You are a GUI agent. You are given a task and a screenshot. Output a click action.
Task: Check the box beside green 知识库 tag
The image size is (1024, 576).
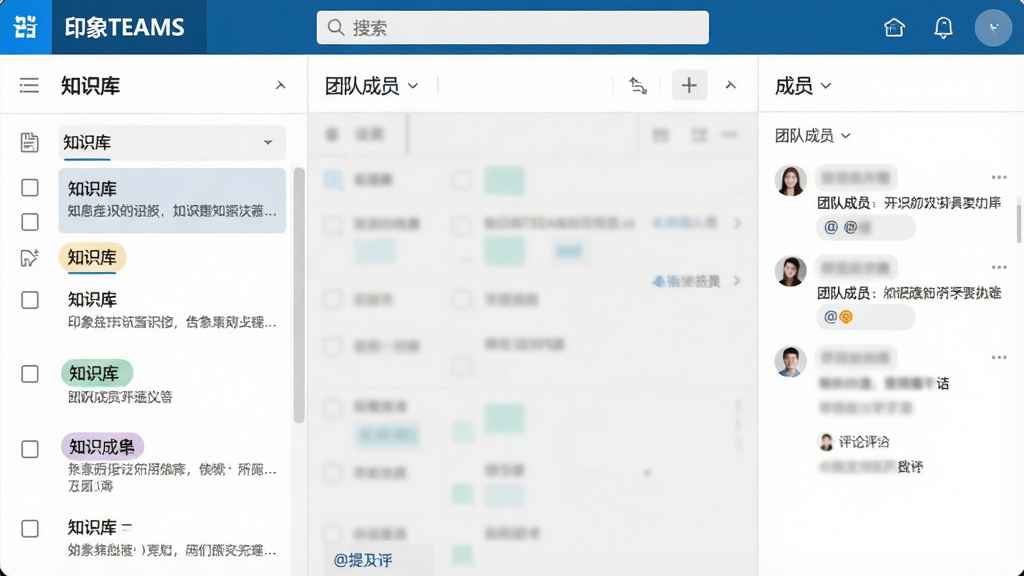point(30,374)
